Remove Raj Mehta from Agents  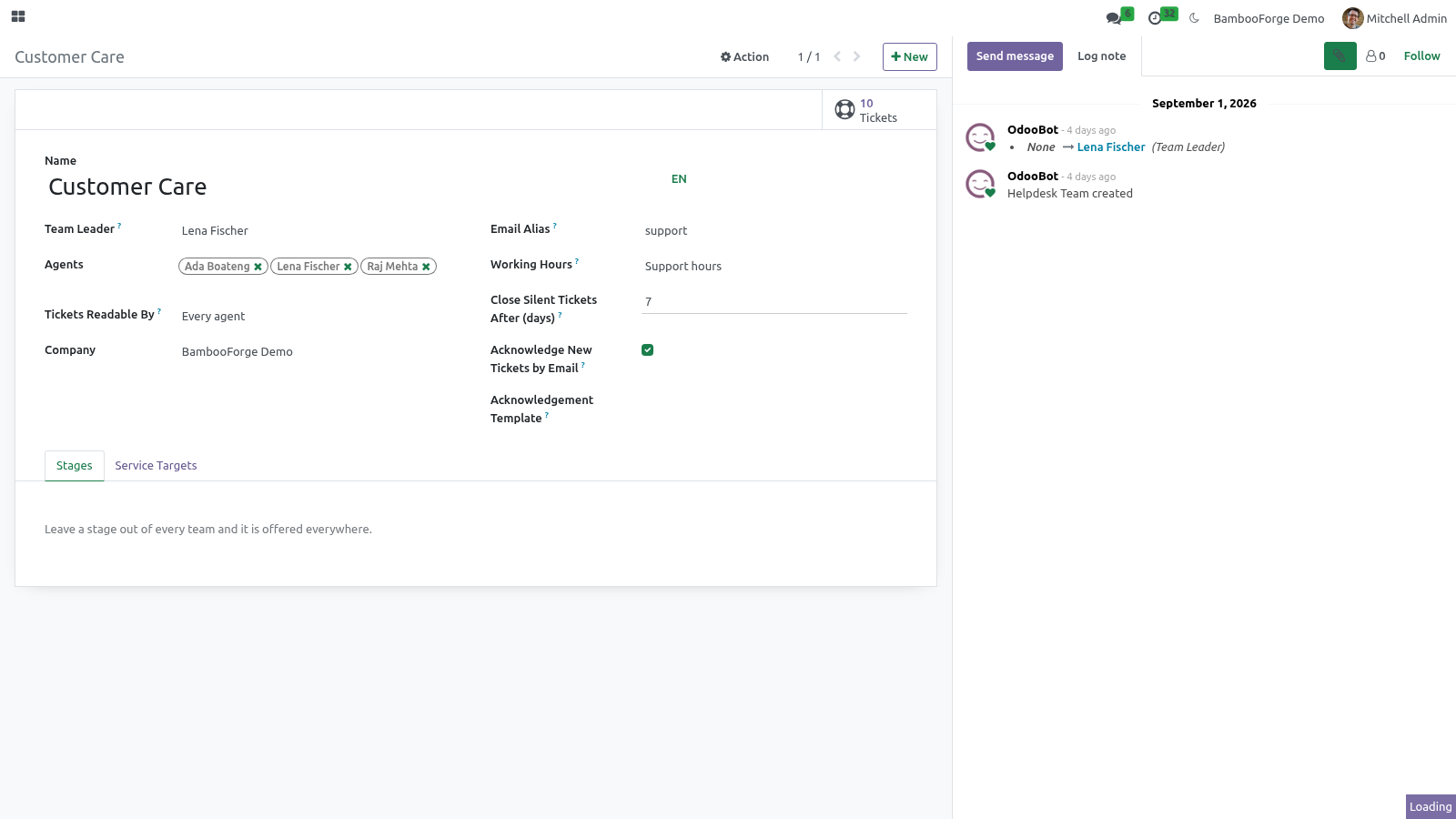pos(426,267)
